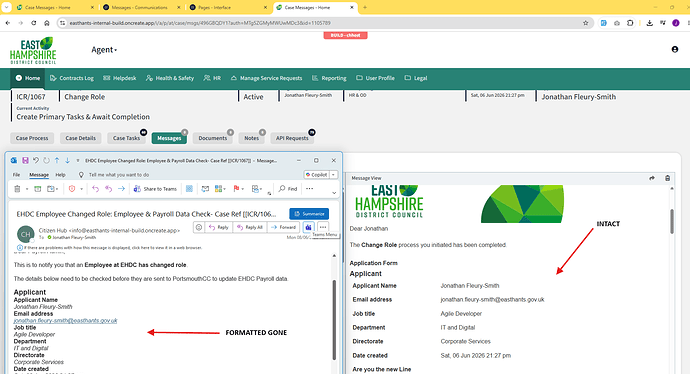This screenshot has width=690, height=374.
Task: Click the view in web browser info bar
Action: (x=110, y=248)
